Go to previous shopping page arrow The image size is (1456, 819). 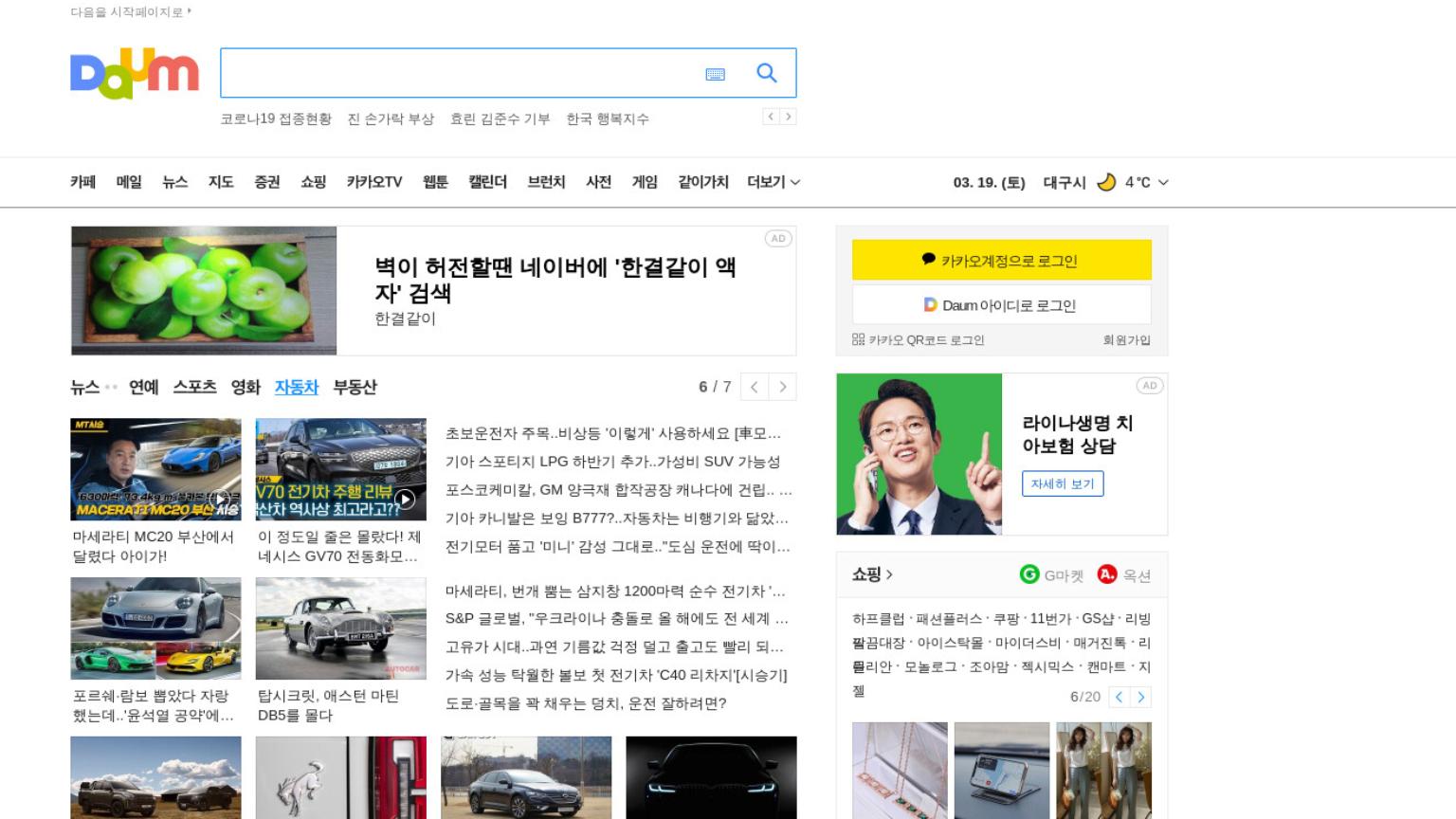coord(1119,697)
